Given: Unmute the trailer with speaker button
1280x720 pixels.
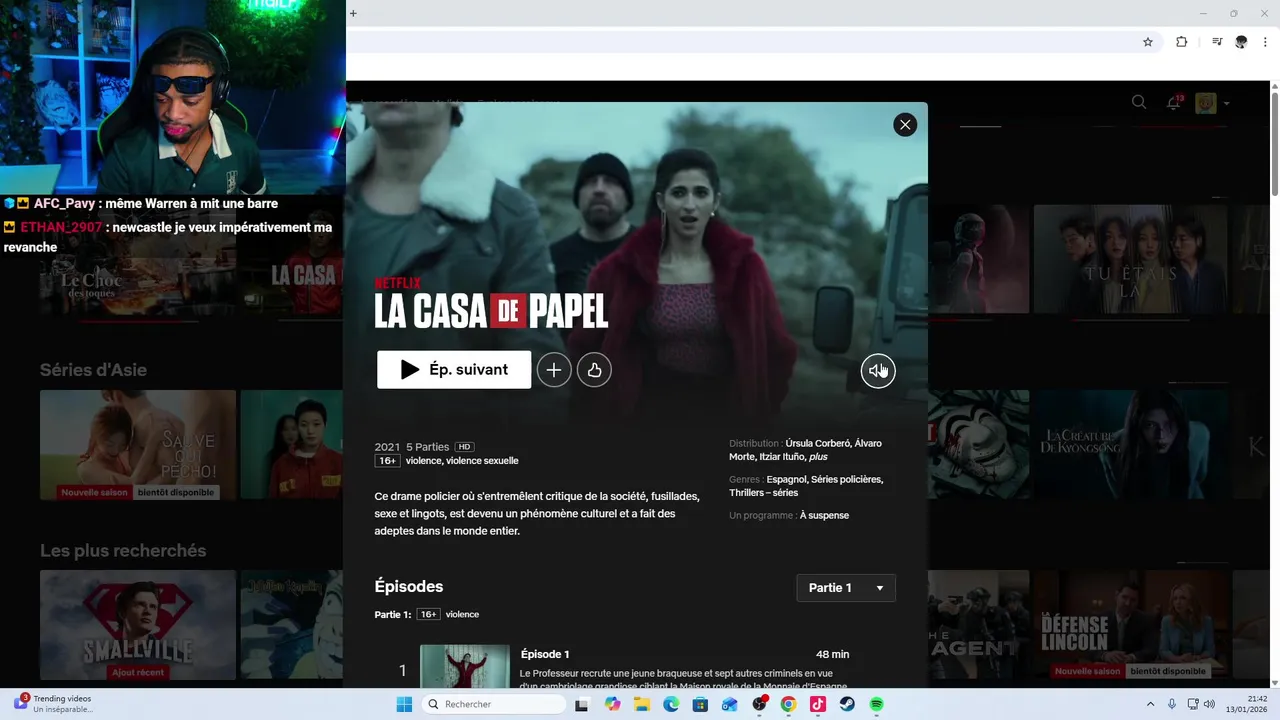Looking at the screenshot, I should pos(878,371).
